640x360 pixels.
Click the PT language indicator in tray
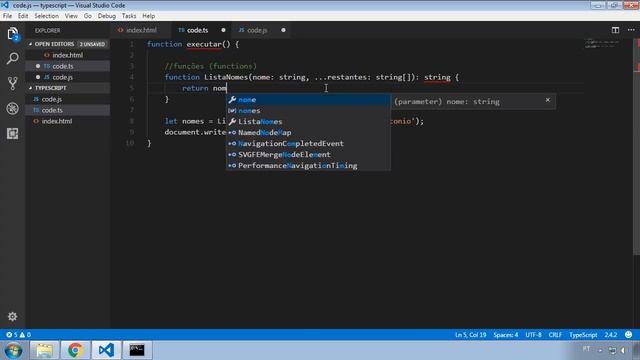(587, 349)
